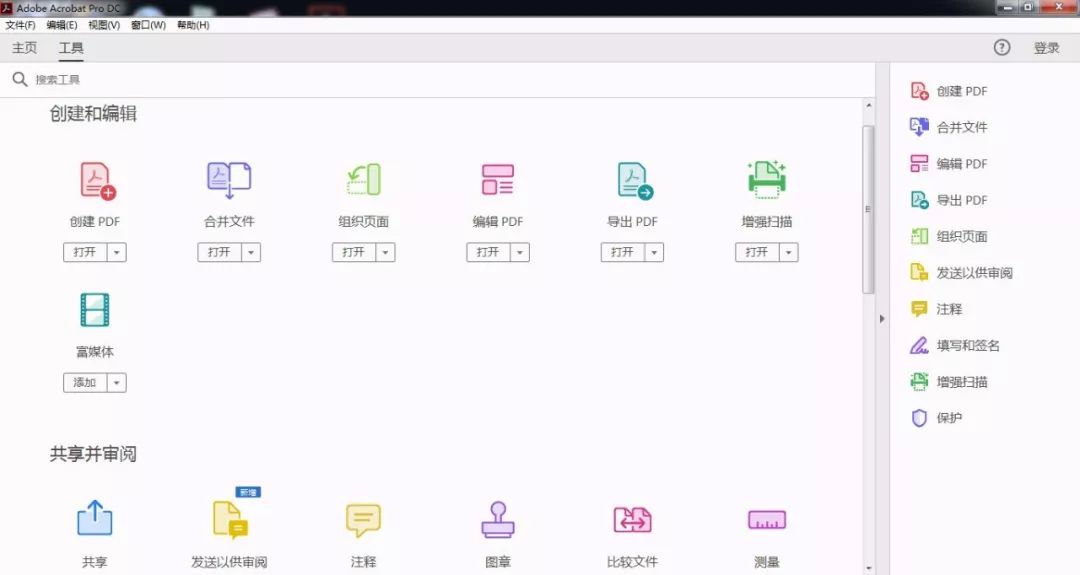Click the 编辑 PDF tool icon

tap(498, 180)
